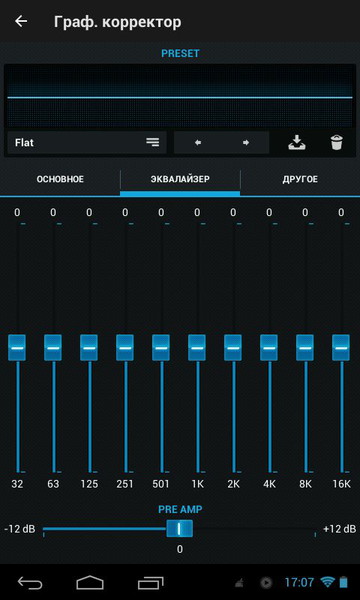Open the ДРУГОЕ tab
The image size is (360, 600).
(300, 179)
